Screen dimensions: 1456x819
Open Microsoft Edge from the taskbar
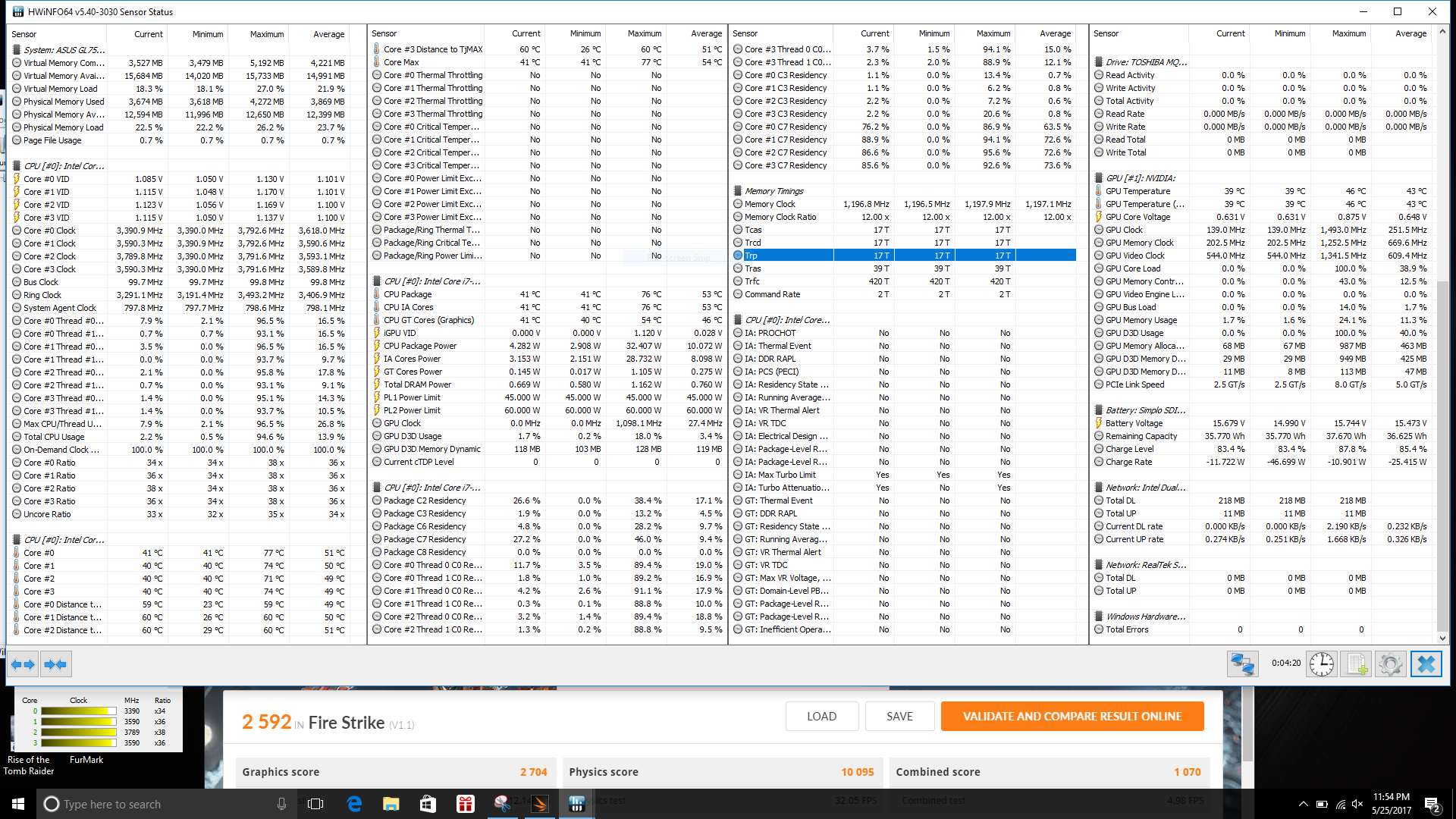(354, 804)
